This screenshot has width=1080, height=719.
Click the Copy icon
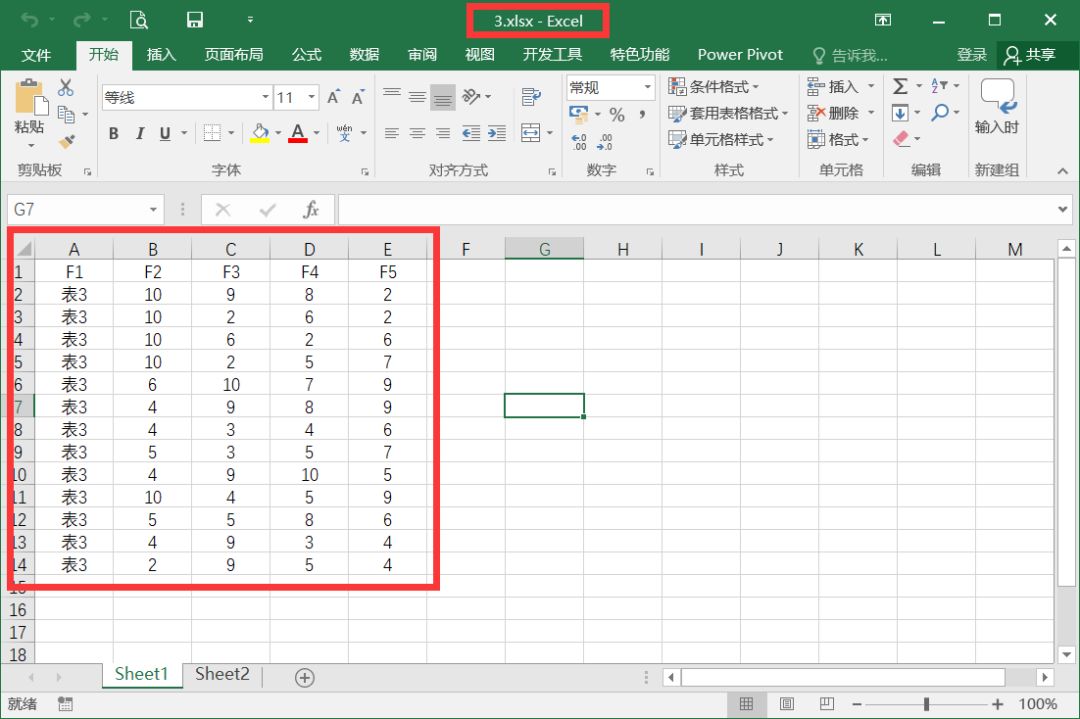(x=66, y=114)
